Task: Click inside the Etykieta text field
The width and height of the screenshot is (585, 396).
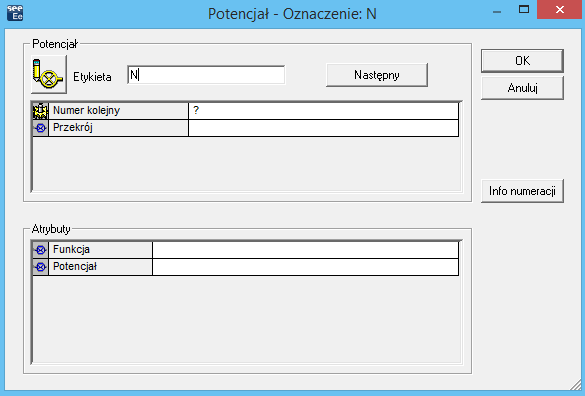Action: (206, 75)
